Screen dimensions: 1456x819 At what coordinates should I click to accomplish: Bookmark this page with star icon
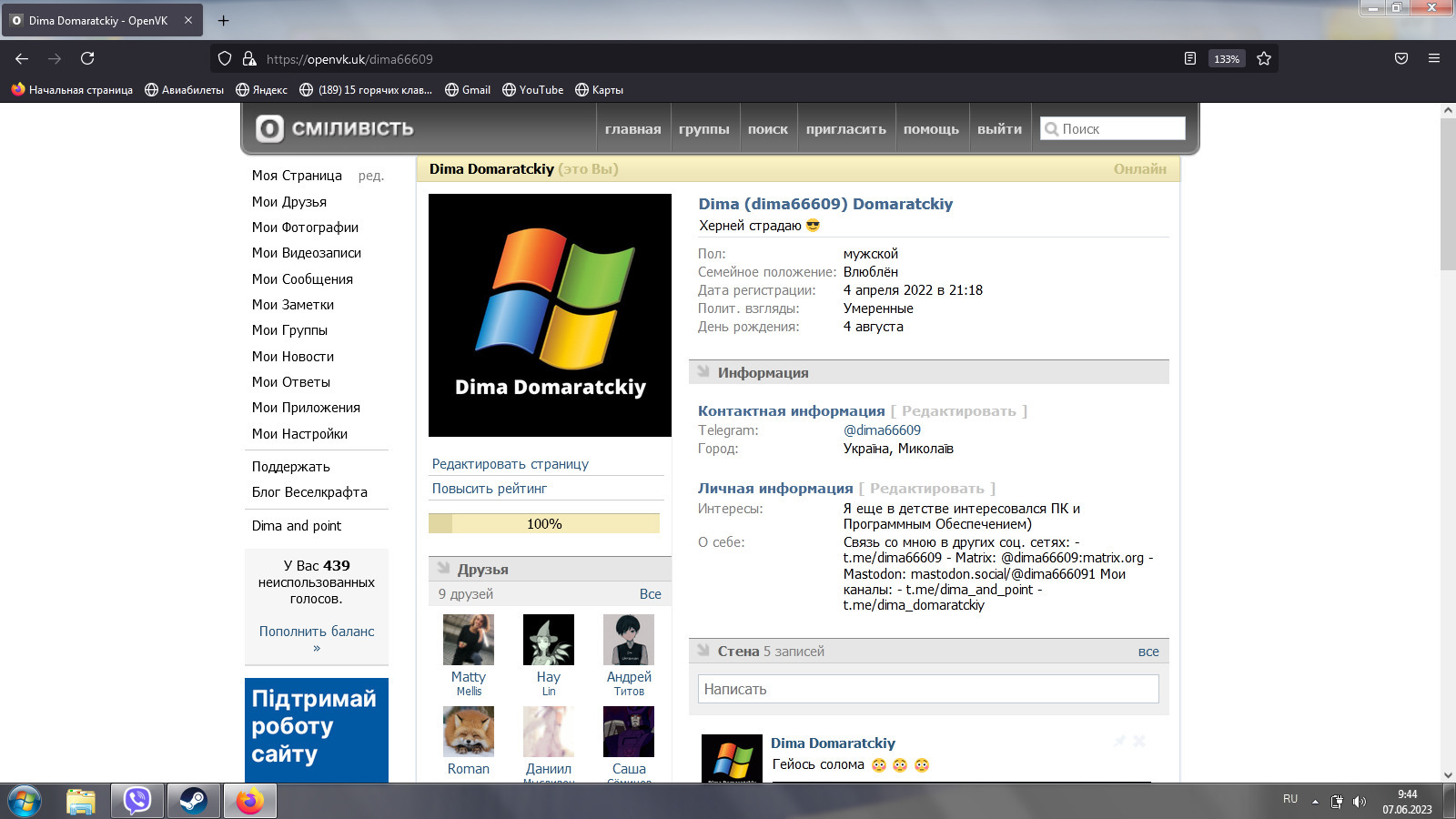tap(1264, 59)
